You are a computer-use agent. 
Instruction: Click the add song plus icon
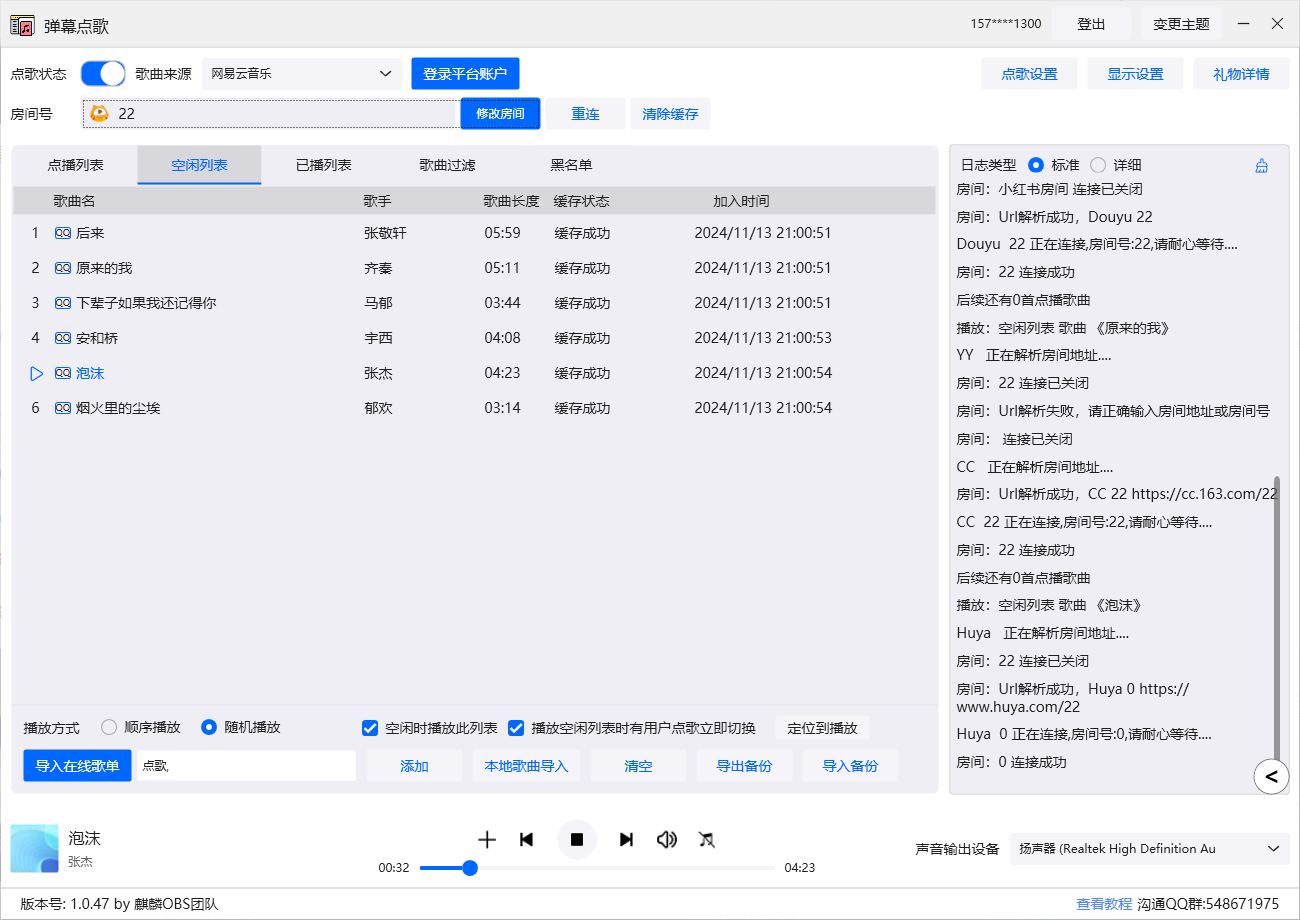point(487,840)
